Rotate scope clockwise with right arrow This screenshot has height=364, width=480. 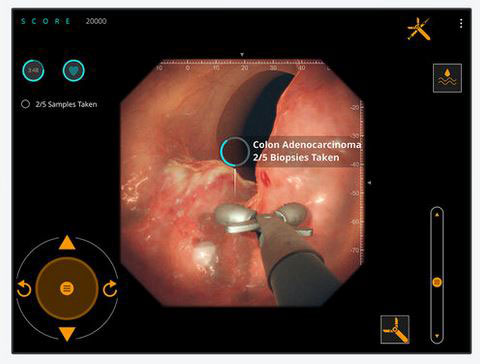pyautogui.click(x=110, y=289)
